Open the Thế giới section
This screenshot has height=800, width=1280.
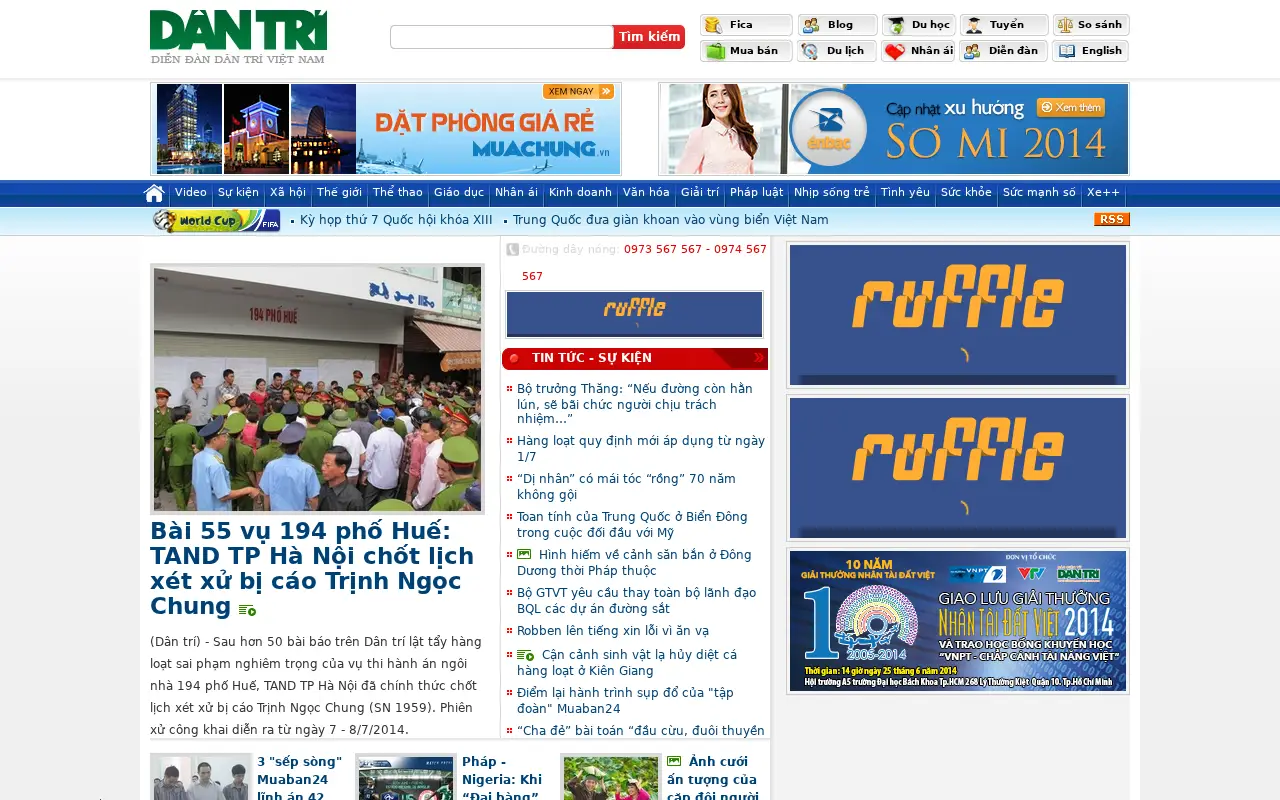pyautogui.click(x=339, y=192)
